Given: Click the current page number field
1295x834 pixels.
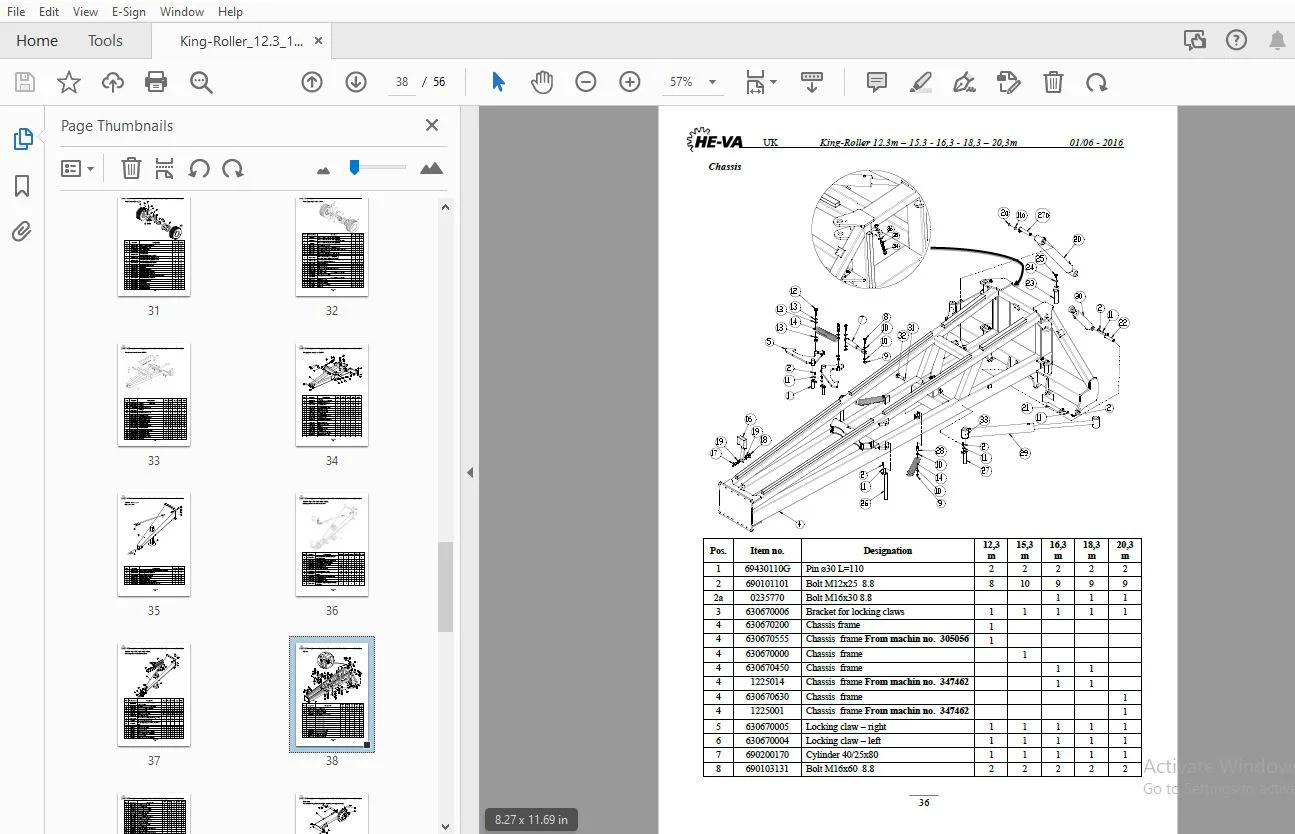Looking at the screenshot, I should click(x=402, y=82).
